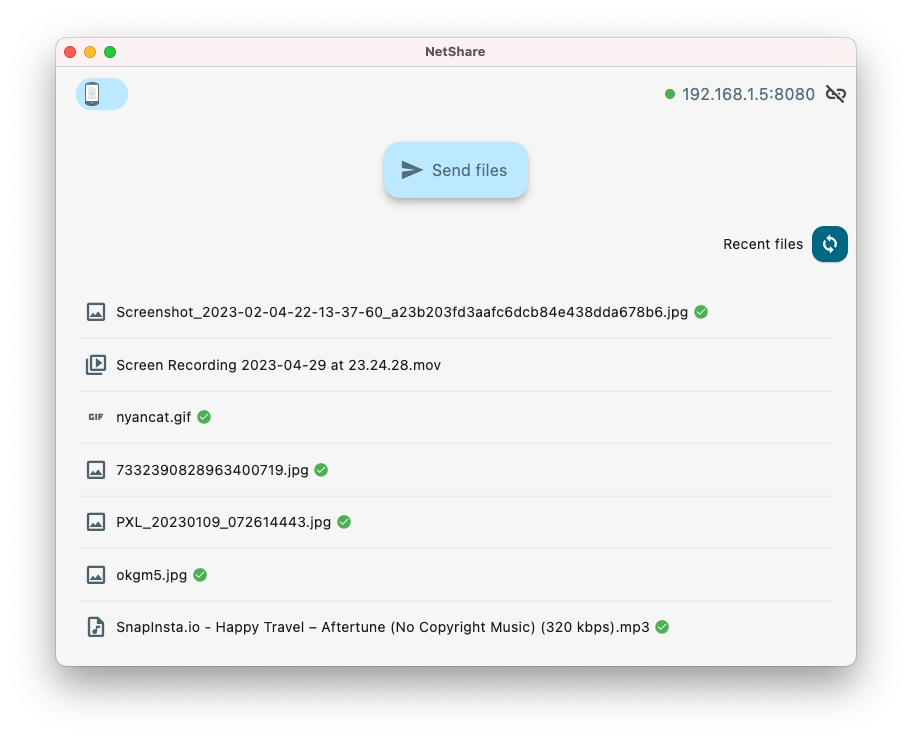This screenshot has height=740, width=912.
Task: Click the image icon beside okgm5.jpg
Action: [x=95, y=575]
